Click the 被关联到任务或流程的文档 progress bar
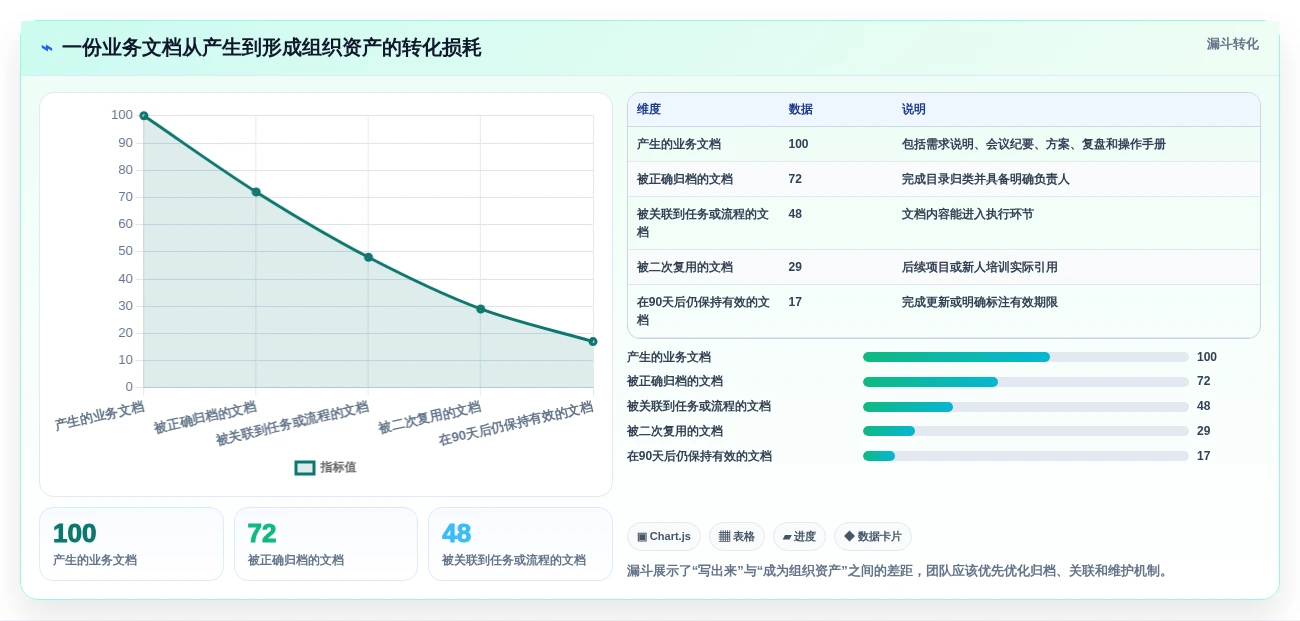 point(1026,407)
